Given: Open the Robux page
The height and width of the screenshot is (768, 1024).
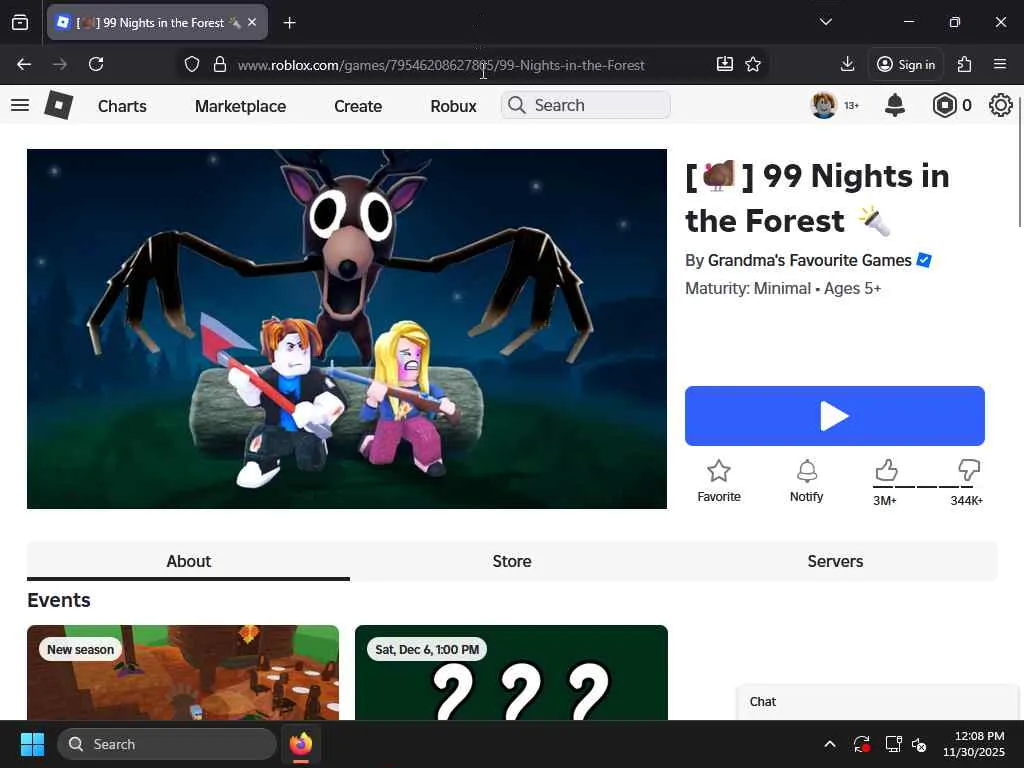Looking at the screenshot, I should pos(453,106).
